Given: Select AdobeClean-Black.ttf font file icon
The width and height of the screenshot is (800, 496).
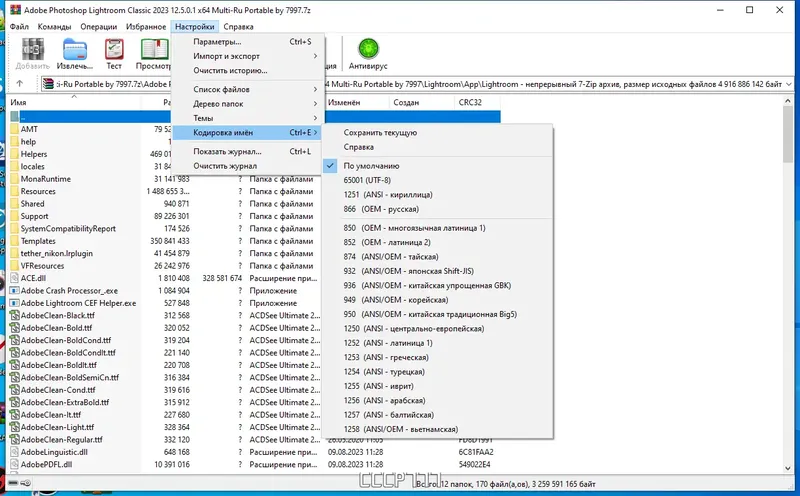Looking at the screenshot, I should click(x=14, y=315).
